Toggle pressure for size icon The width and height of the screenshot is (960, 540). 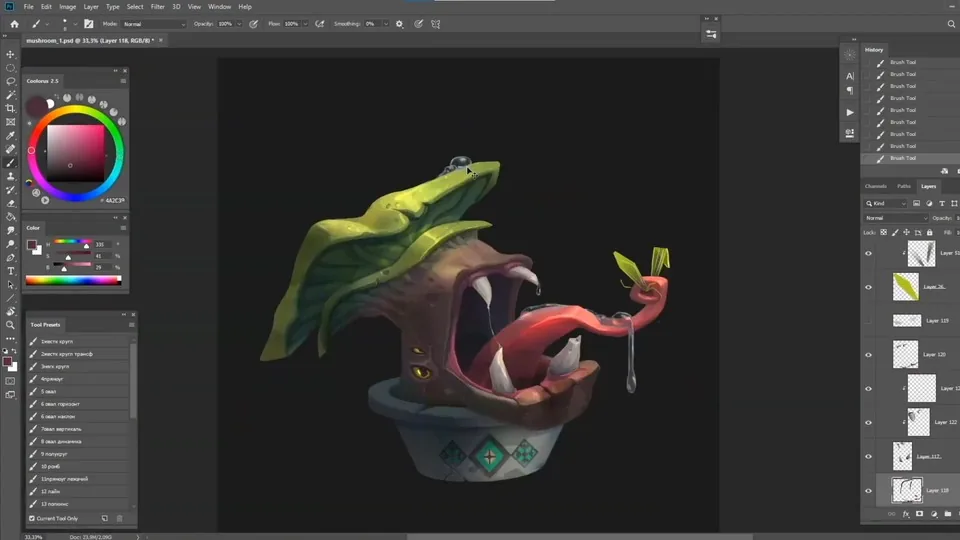[x=419, y=24]
